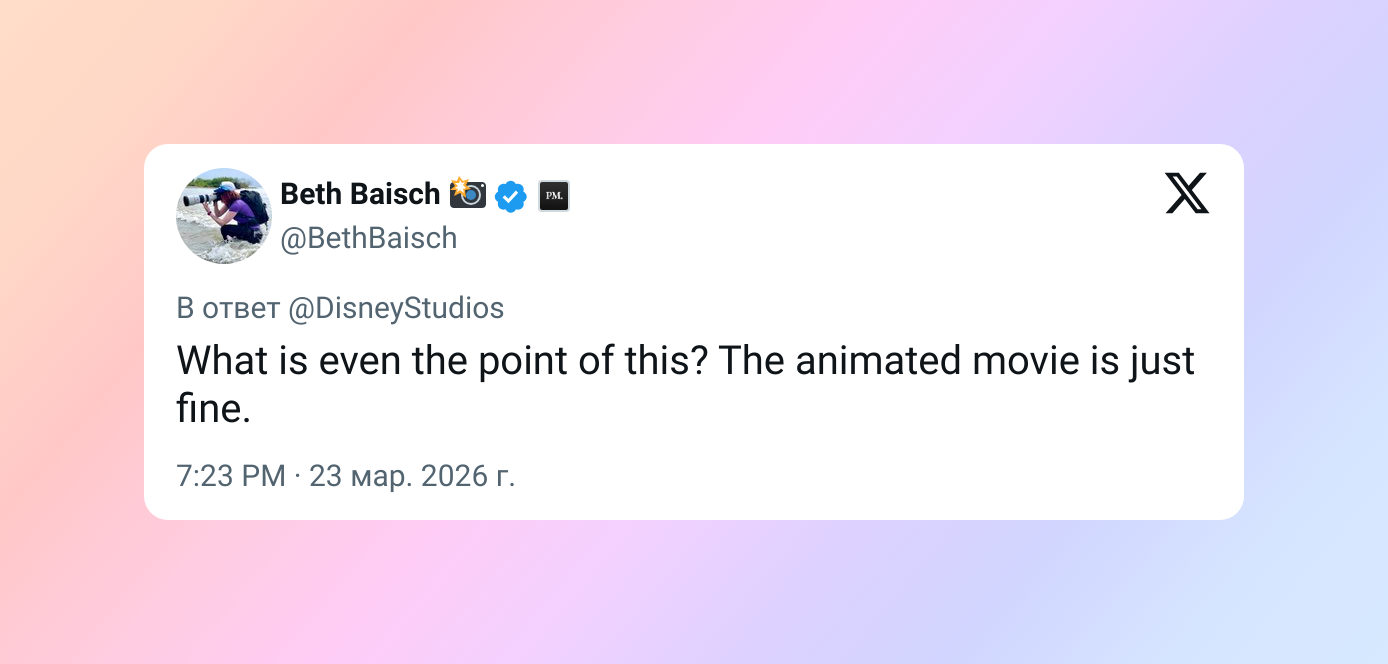Click the peach background in the top-left corner
This screenshot has width=1388, height=664.
[x=40, y=40]
